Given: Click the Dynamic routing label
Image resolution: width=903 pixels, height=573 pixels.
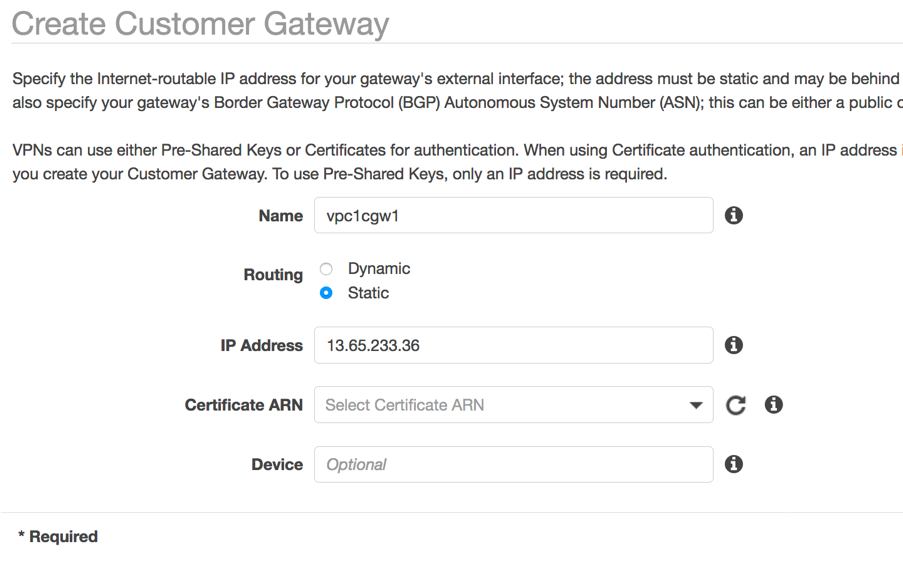Looking at the screenshot, I should click(x=379, y=268).
